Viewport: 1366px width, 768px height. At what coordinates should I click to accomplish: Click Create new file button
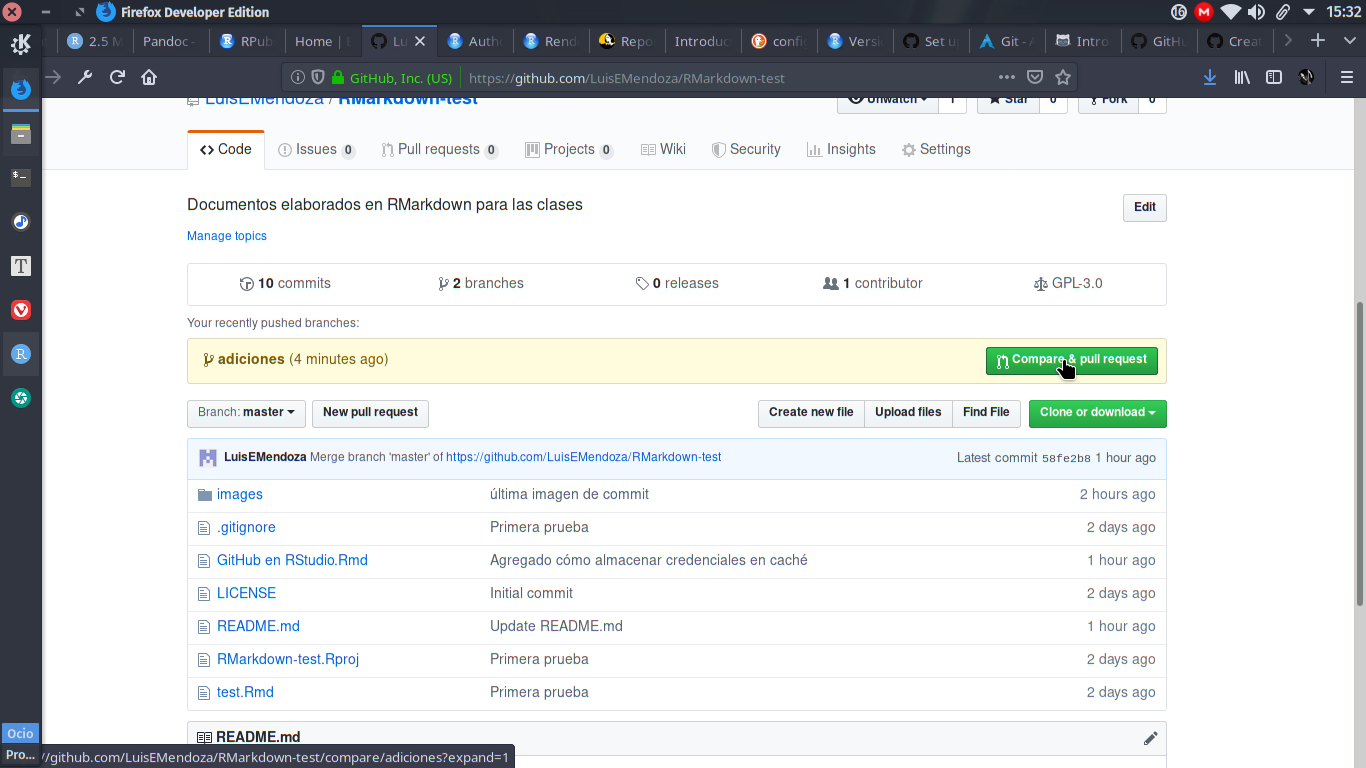[811, 413]
